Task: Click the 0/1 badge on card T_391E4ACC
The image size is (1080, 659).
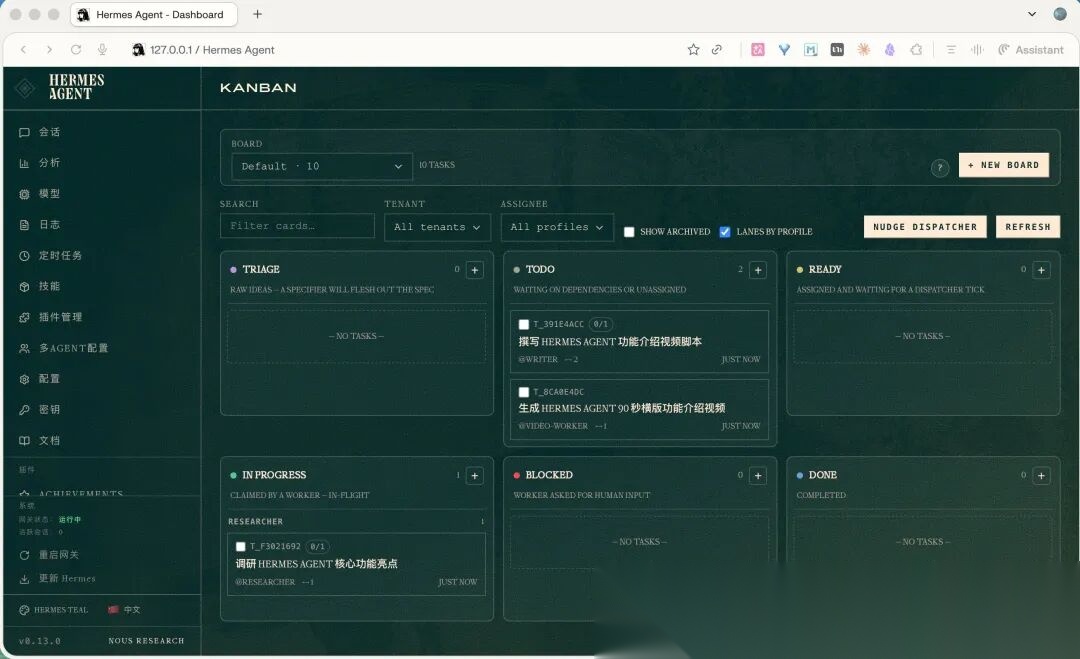Action: click(601, 324)
